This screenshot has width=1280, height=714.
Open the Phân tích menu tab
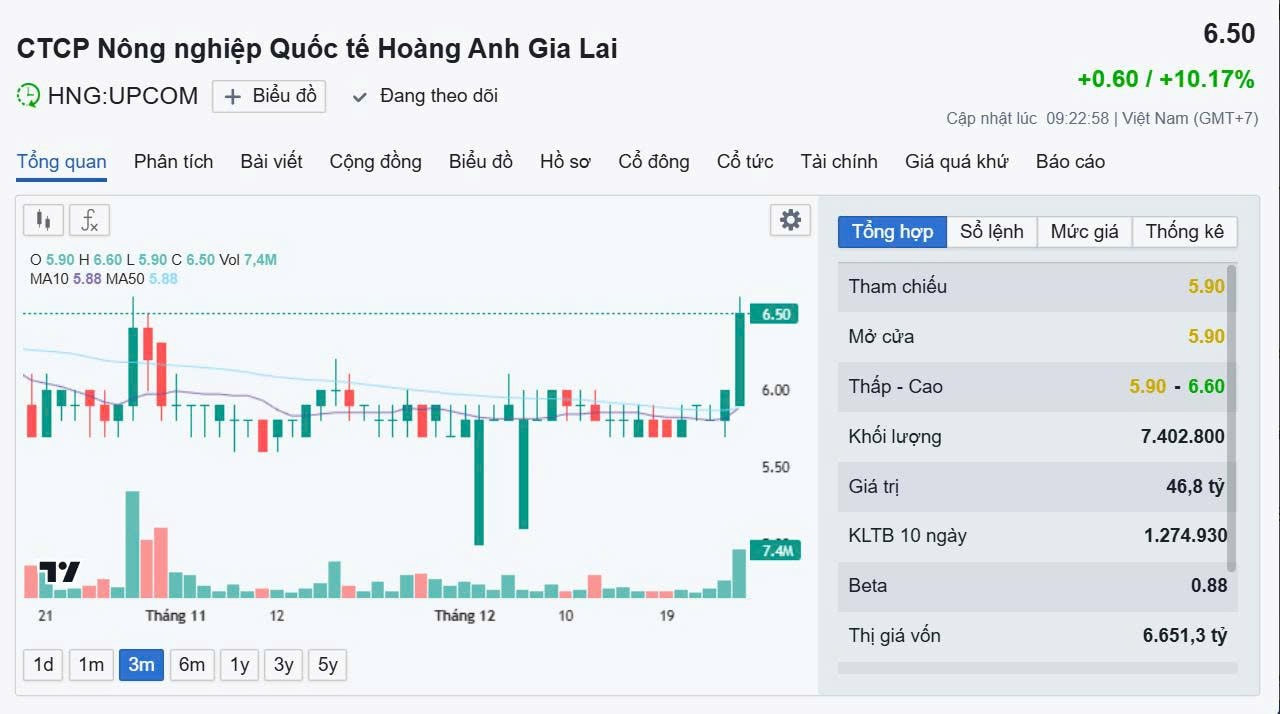(174, 162)
